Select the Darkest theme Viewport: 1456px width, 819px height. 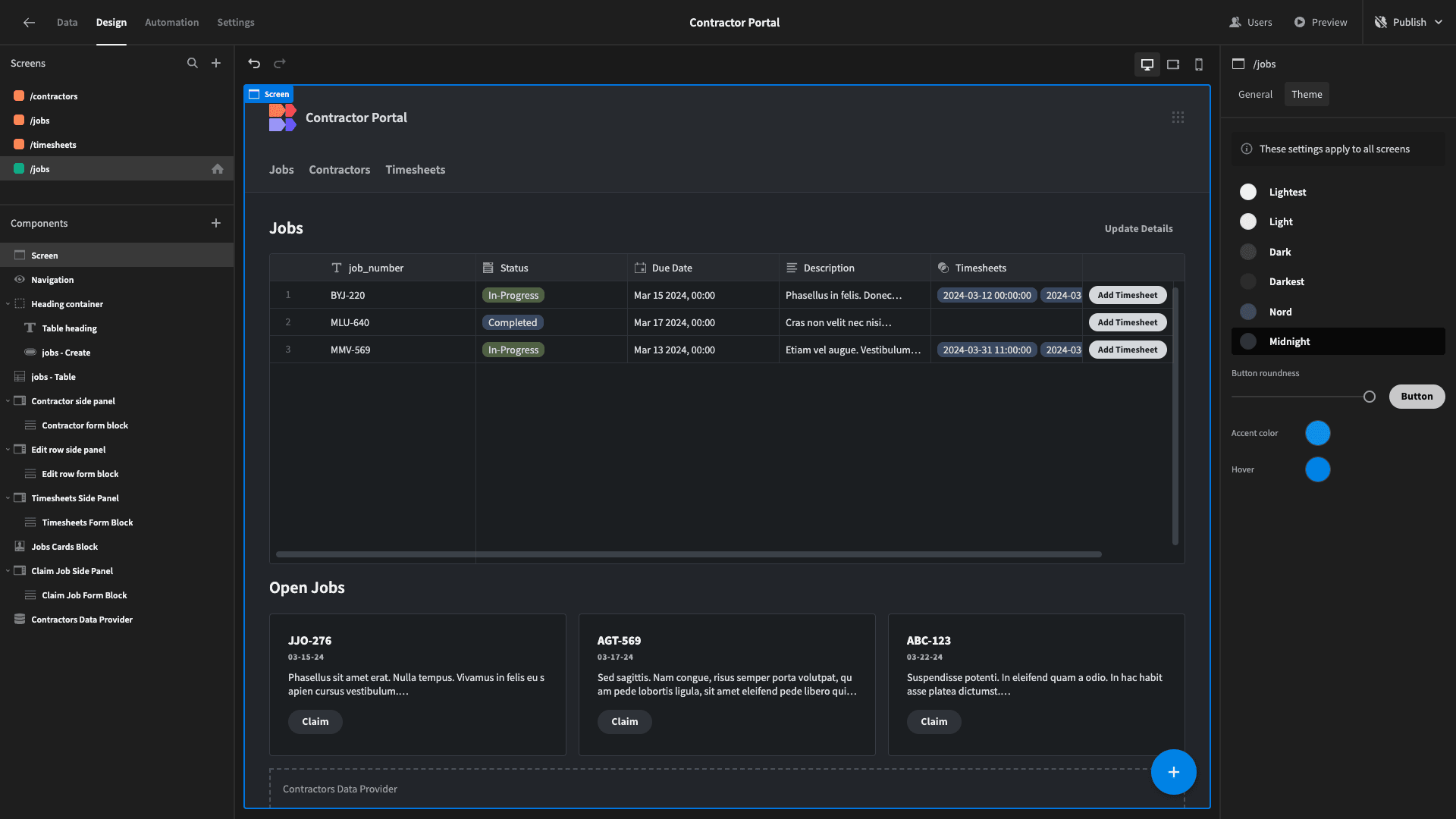pos(1338,282)
